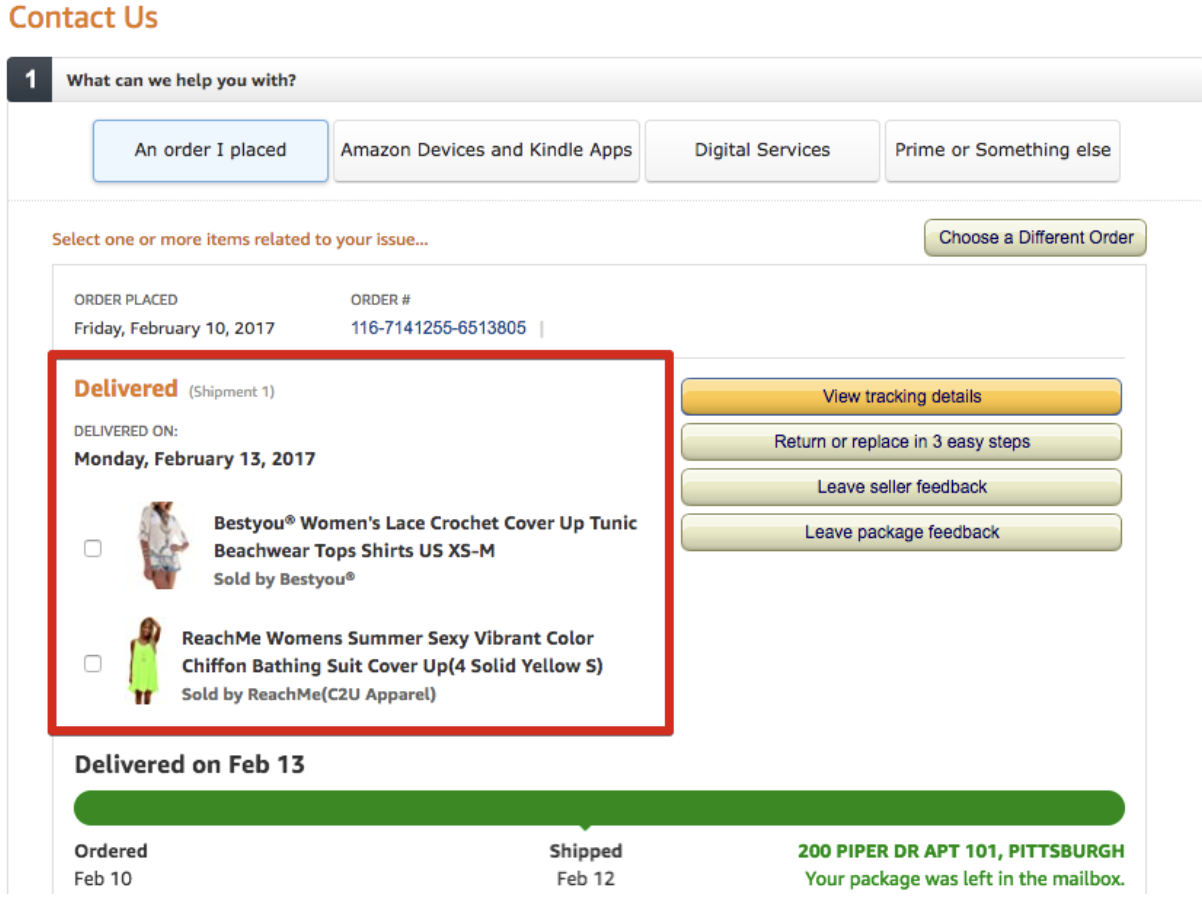This screenshot has width=1202, height=902.
Task: Click the Choose a Different Order button
Action: [x=1035, y=238]
